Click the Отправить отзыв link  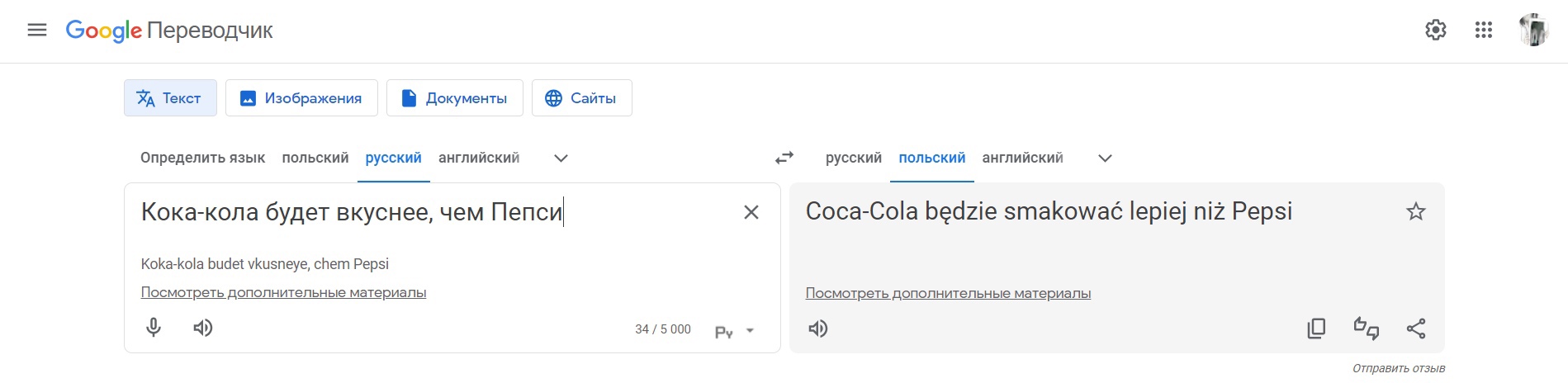(1398, 368)
